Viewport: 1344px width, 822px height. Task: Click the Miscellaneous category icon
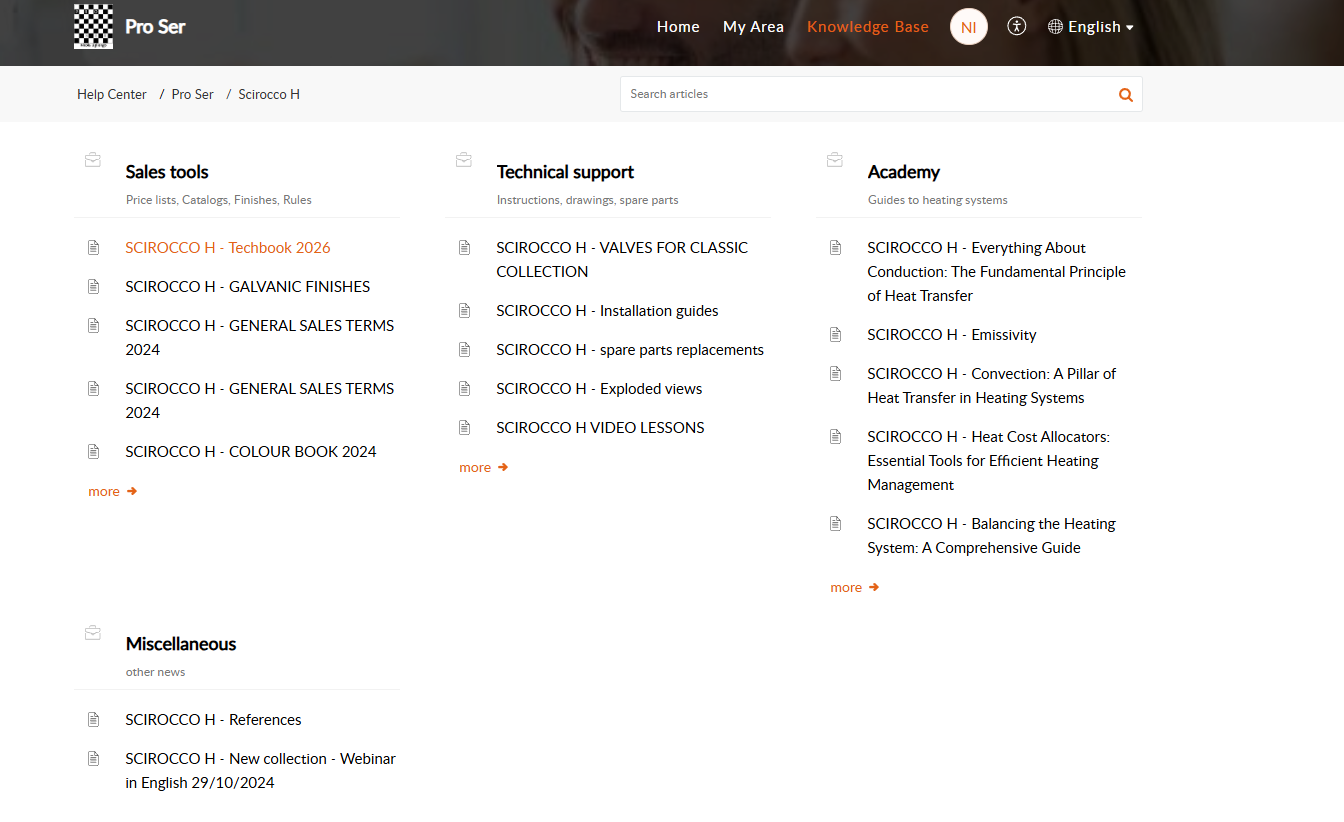(93, 632)
